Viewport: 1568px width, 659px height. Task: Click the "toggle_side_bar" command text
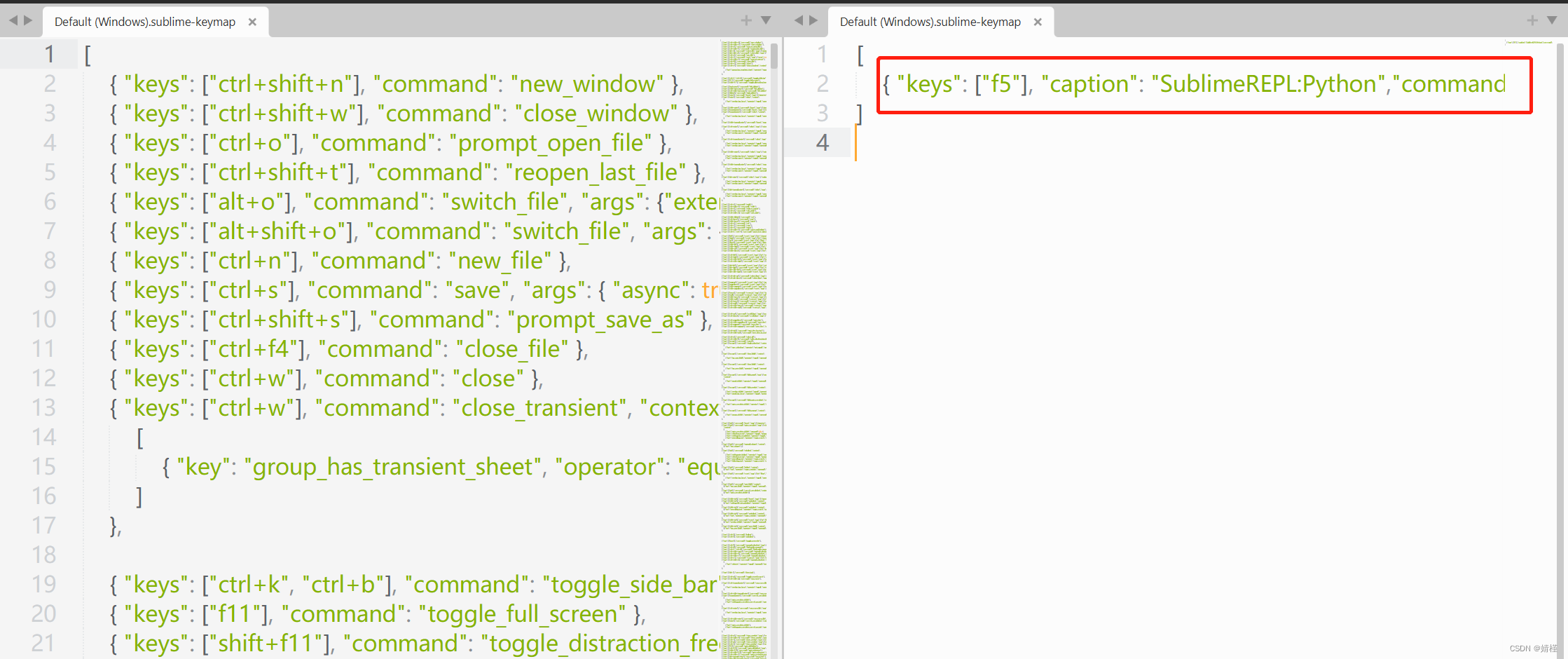point(632,585)
